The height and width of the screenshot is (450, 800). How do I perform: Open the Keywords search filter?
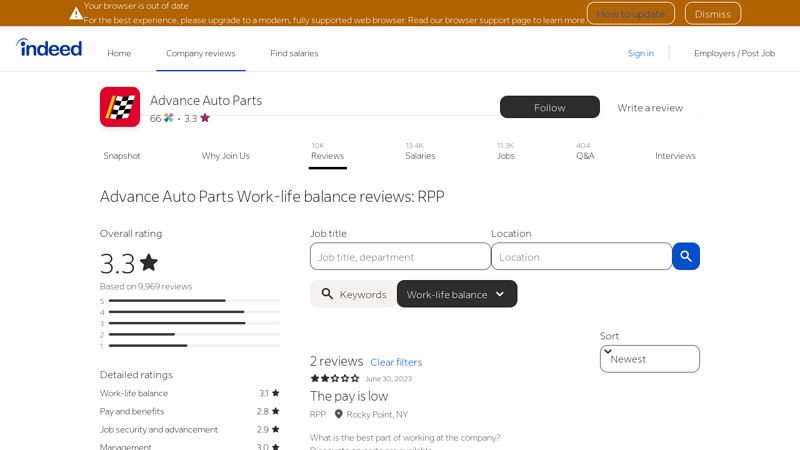point(353,294)
